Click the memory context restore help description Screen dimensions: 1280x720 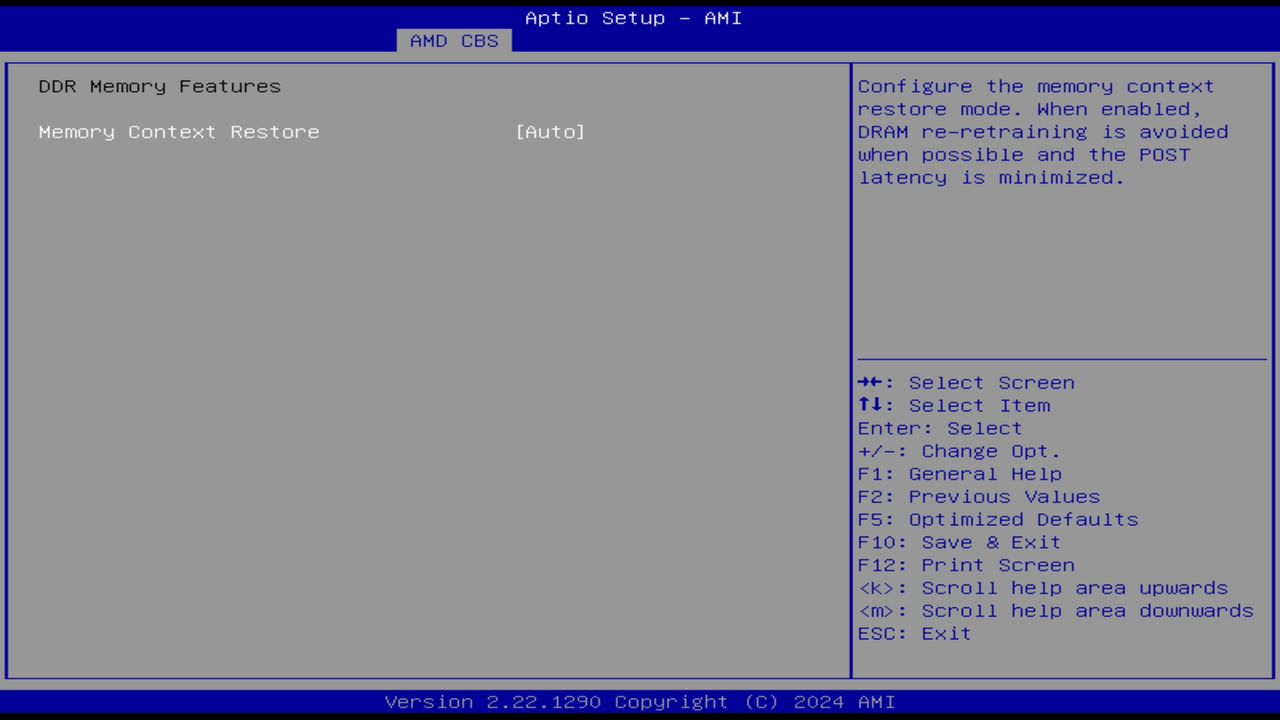click(x=1043, y=132)
